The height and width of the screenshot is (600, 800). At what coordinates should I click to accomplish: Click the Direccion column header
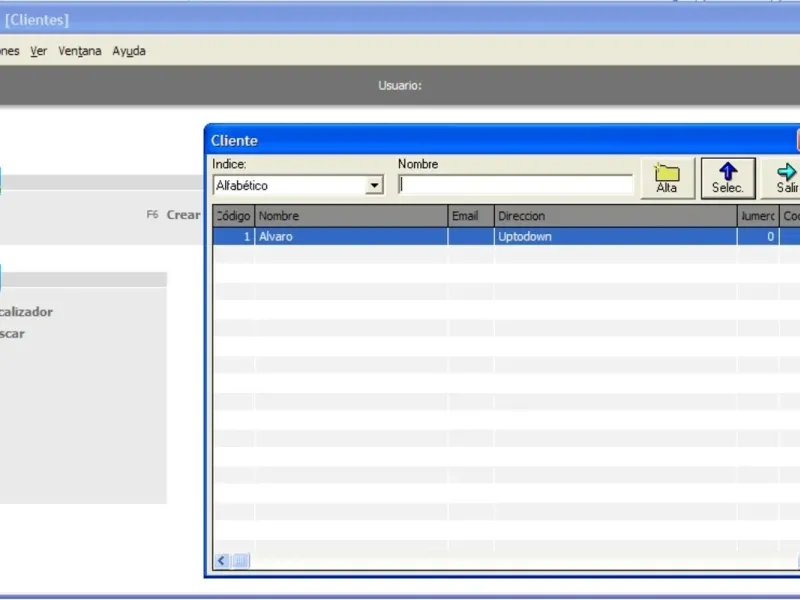click(616, 216)
